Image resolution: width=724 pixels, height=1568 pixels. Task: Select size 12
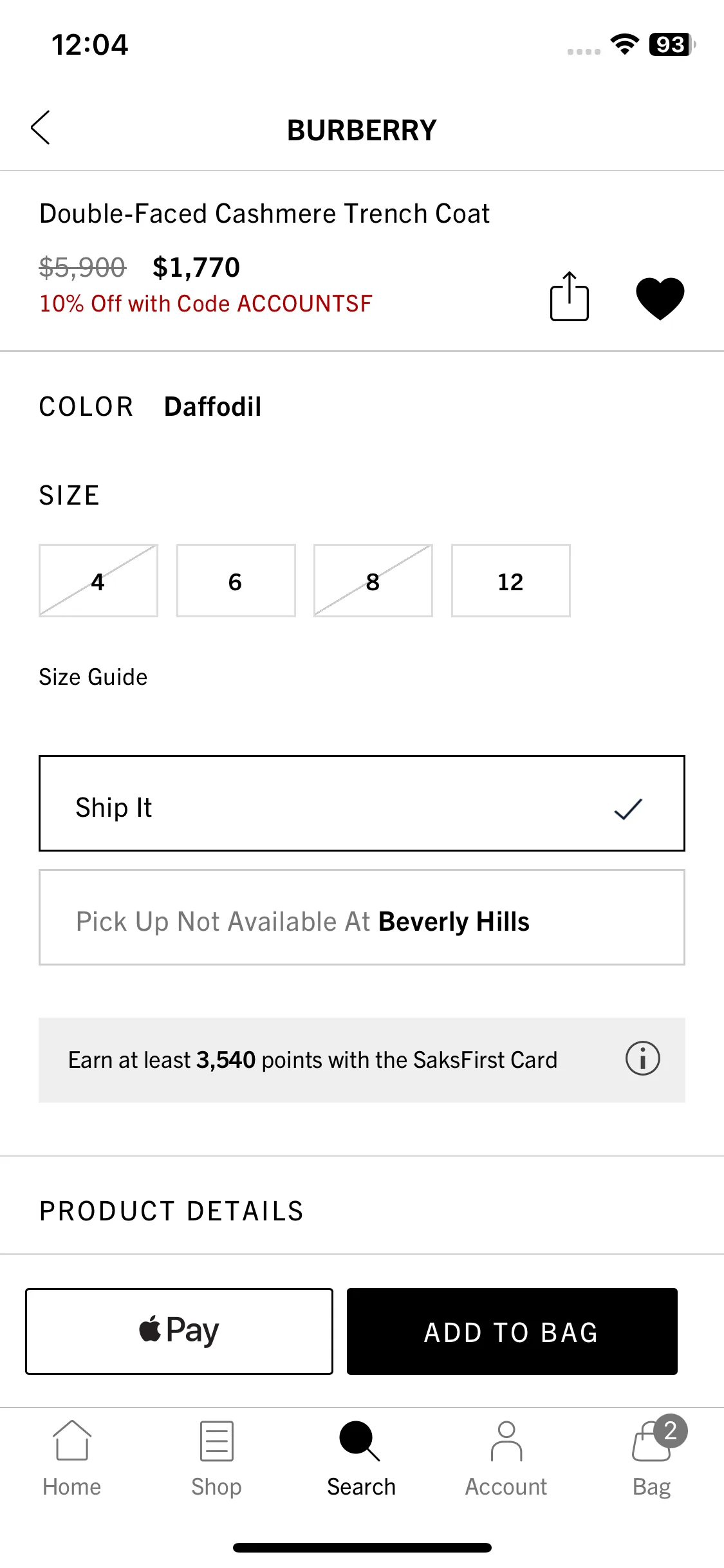[x=511, y=581]
